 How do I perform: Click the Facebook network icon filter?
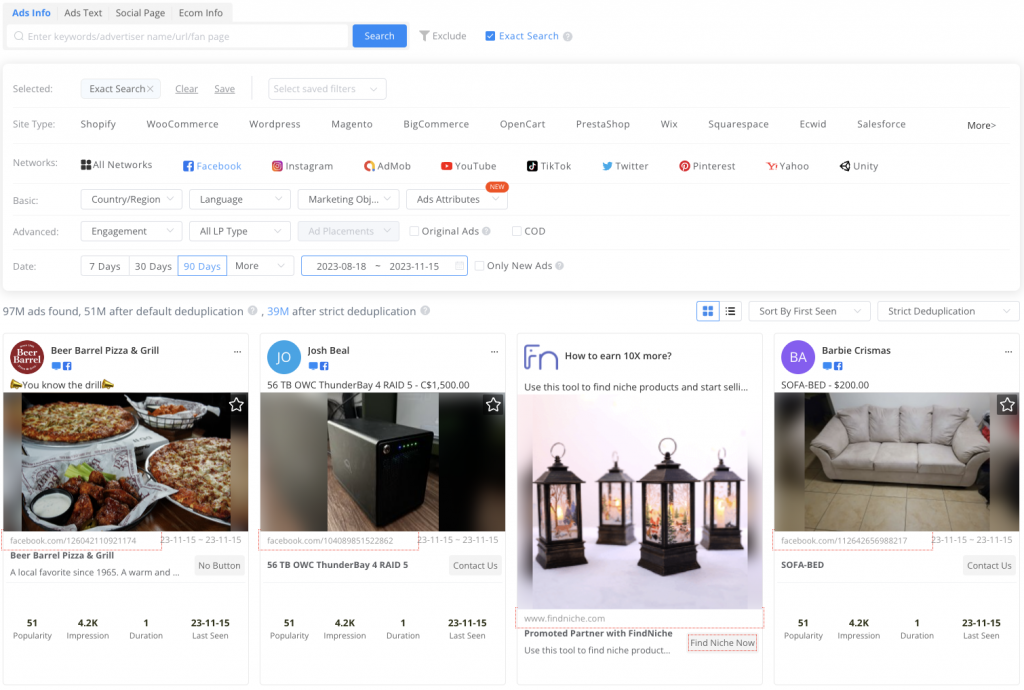[x=188, y=166]
